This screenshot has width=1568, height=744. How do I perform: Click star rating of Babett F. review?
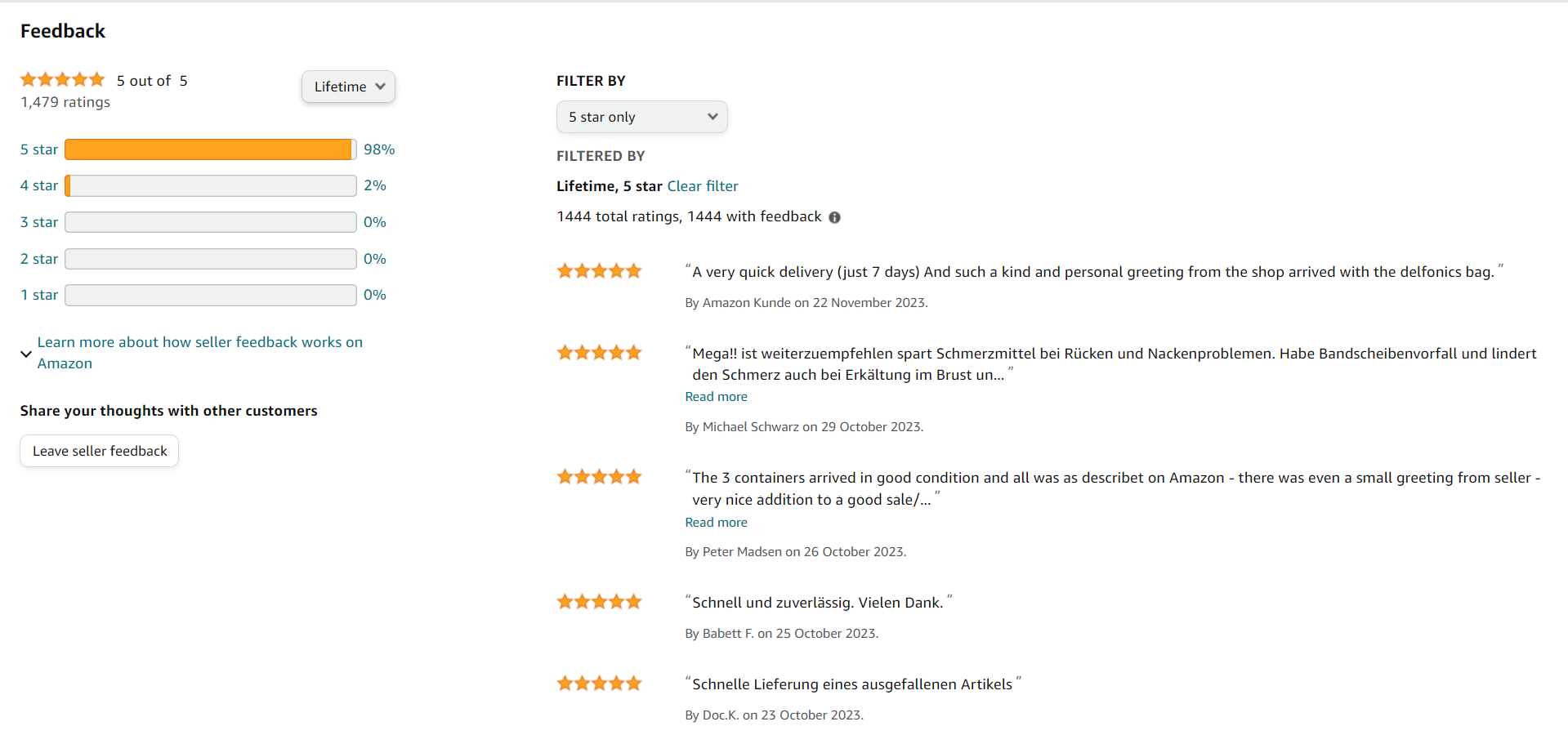[599, 602]
